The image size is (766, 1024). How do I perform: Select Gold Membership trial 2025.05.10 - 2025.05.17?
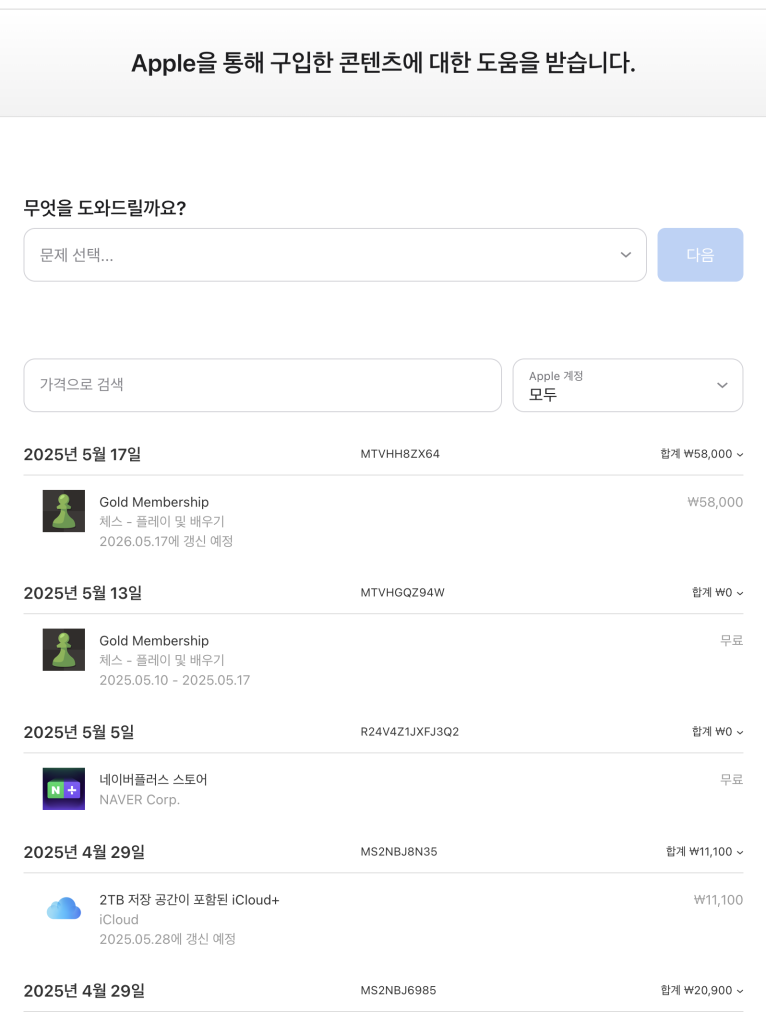(383, 660)
